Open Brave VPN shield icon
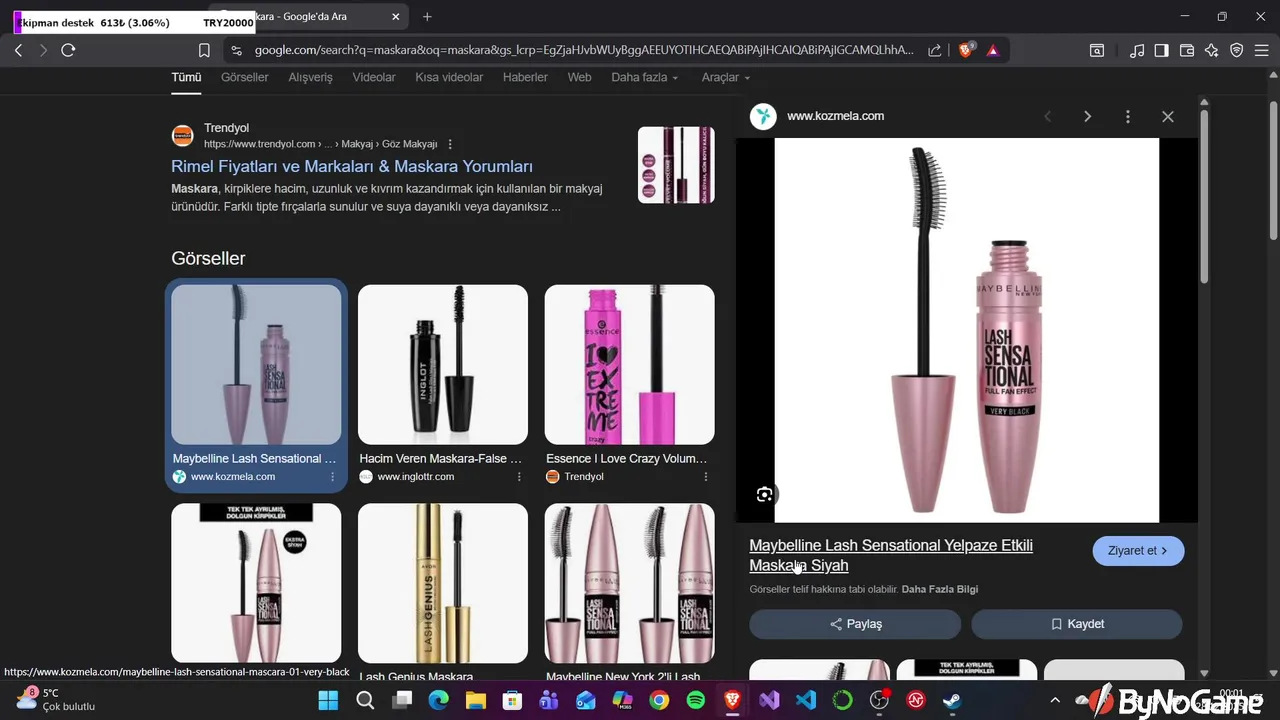This screenshot has height=720, width=1280. (x=1236, y=50)
